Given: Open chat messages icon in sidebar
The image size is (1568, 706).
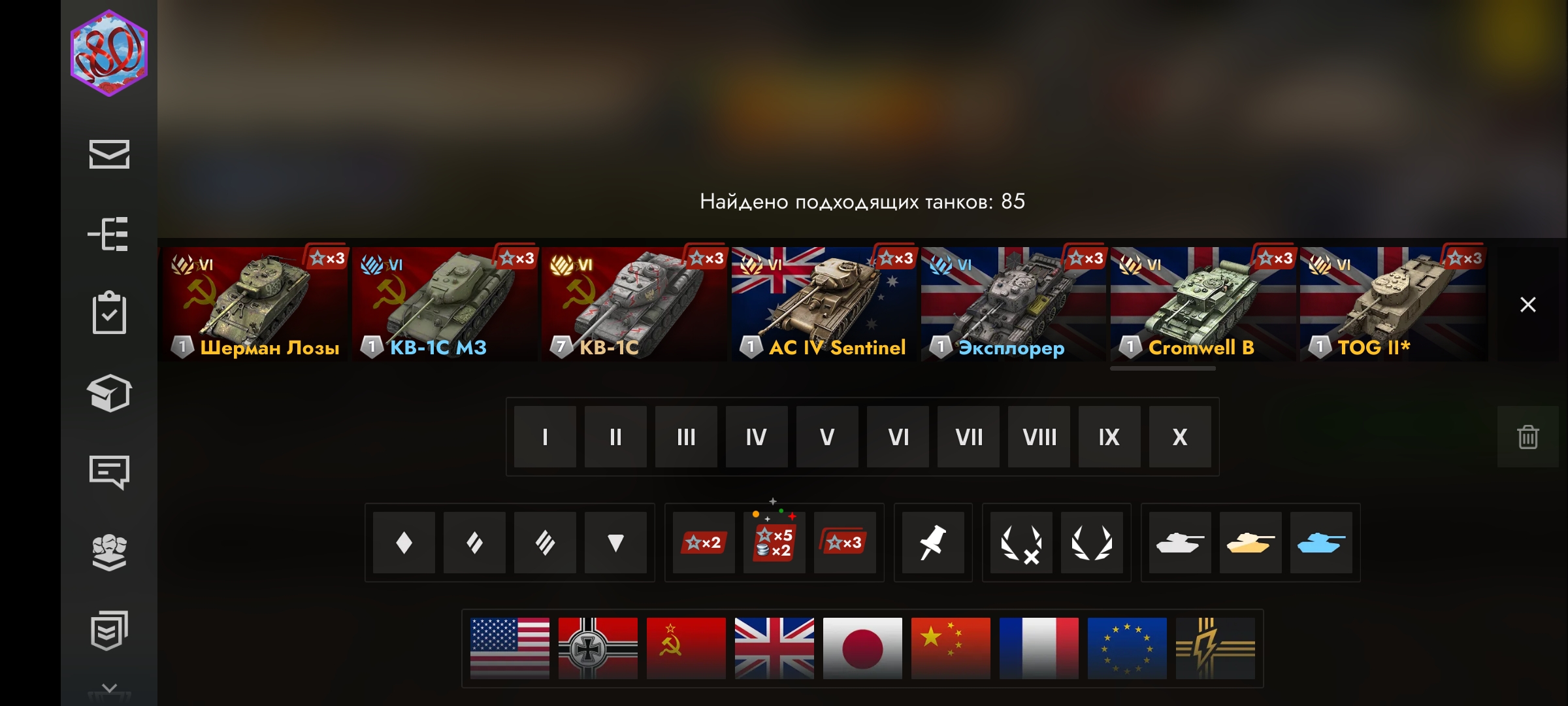Looking at the screenshot, I should (109, 472).
